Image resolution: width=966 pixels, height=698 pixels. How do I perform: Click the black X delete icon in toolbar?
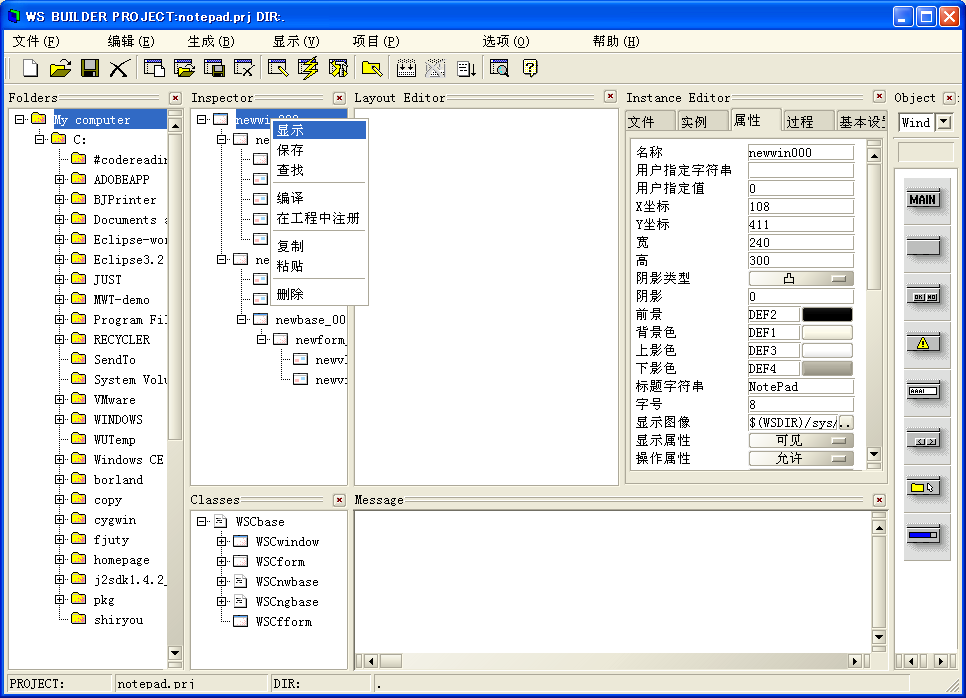tap(119, 68)
